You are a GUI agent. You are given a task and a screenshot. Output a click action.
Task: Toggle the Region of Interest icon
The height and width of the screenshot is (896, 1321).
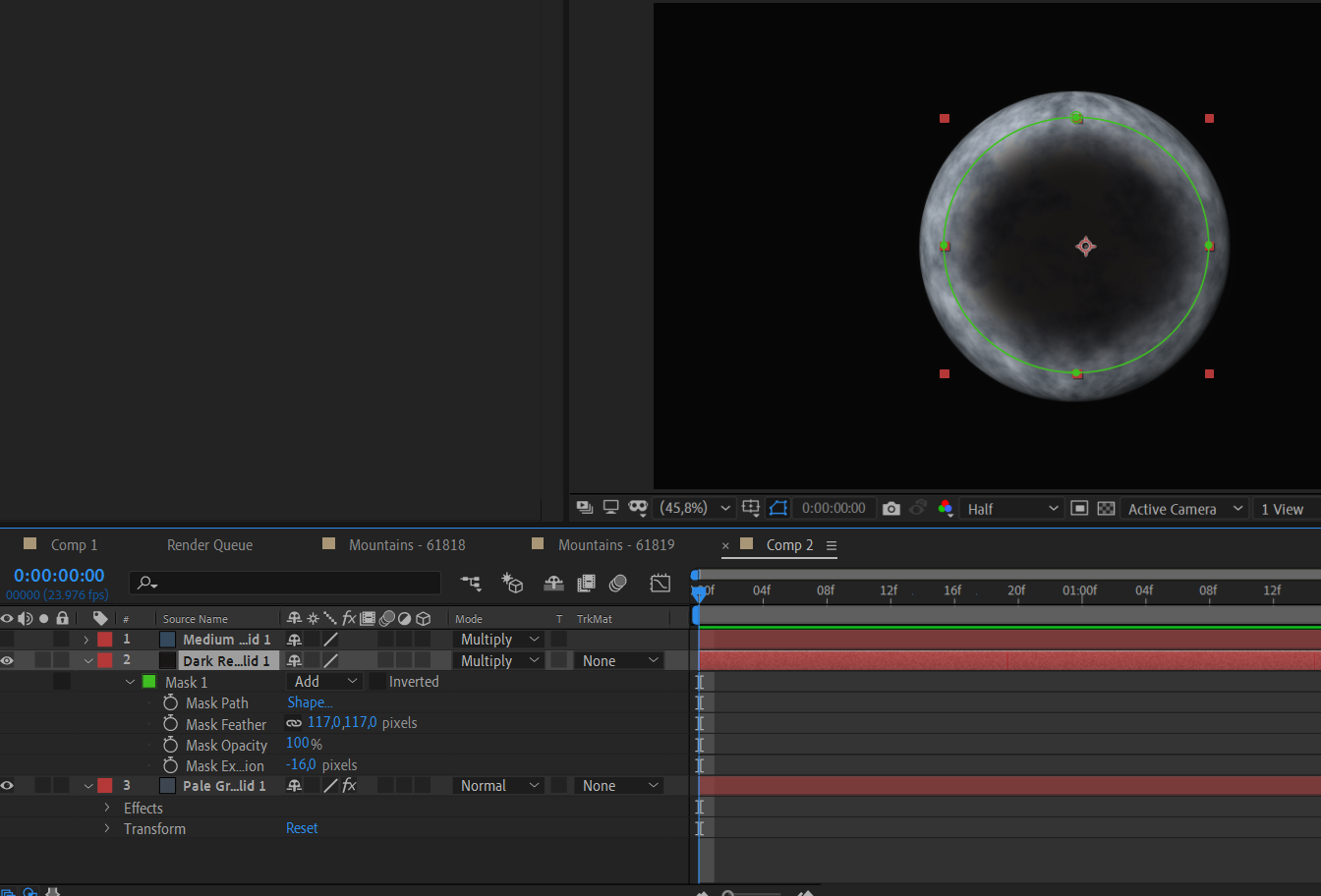click(x=1079, y=508)
